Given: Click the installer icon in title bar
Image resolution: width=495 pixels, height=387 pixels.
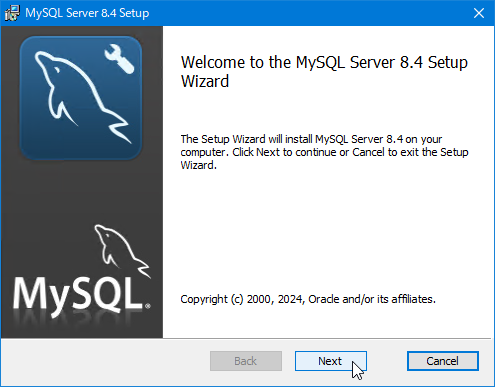Looking at the screenshot, I should [x=12, y=13].
